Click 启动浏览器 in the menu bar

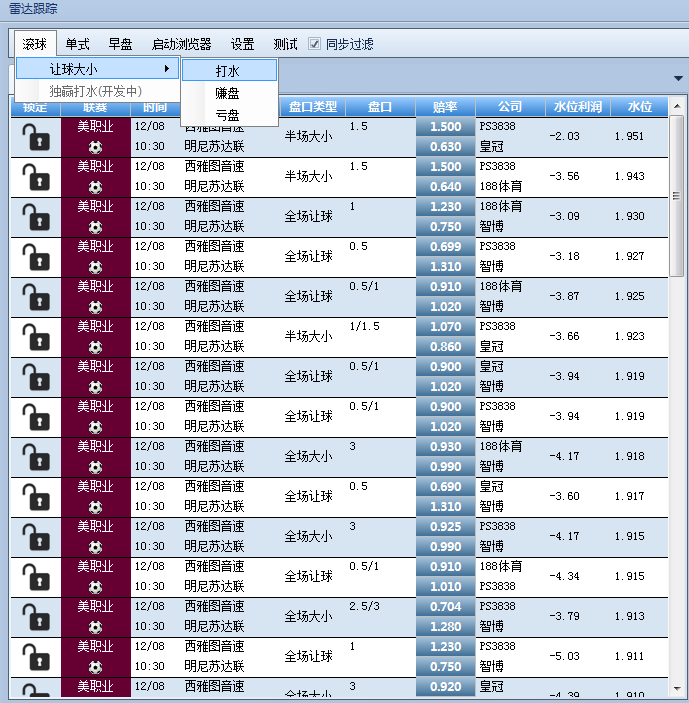click(182, 44)
